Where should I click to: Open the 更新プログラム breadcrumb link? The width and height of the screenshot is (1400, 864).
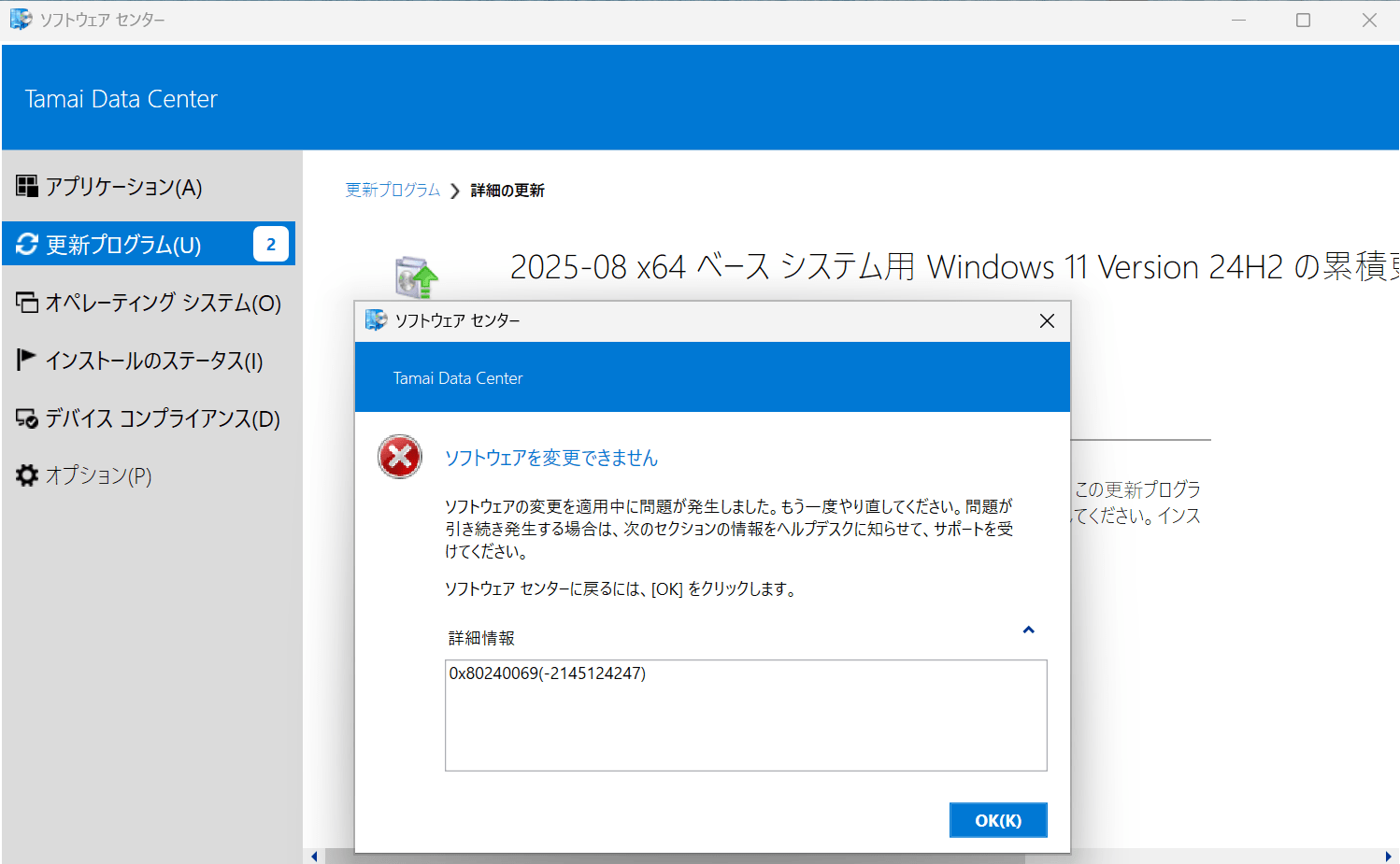tap(392, 190)
